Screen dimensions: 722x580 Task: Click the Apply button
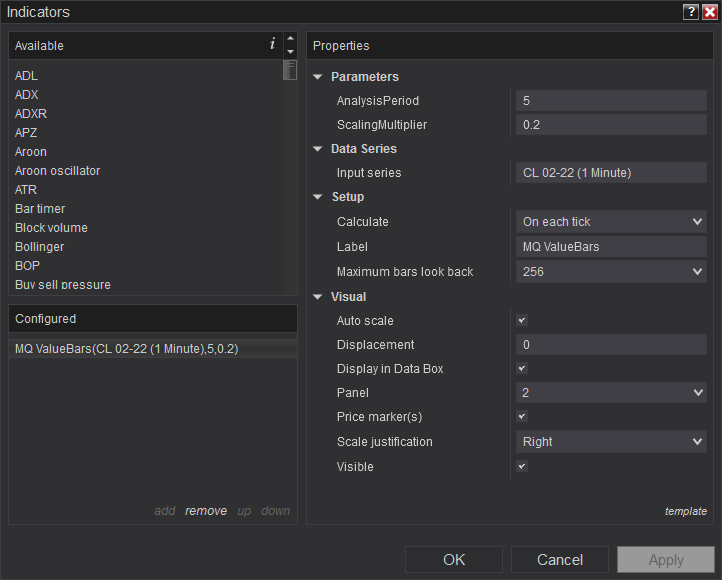666,559
